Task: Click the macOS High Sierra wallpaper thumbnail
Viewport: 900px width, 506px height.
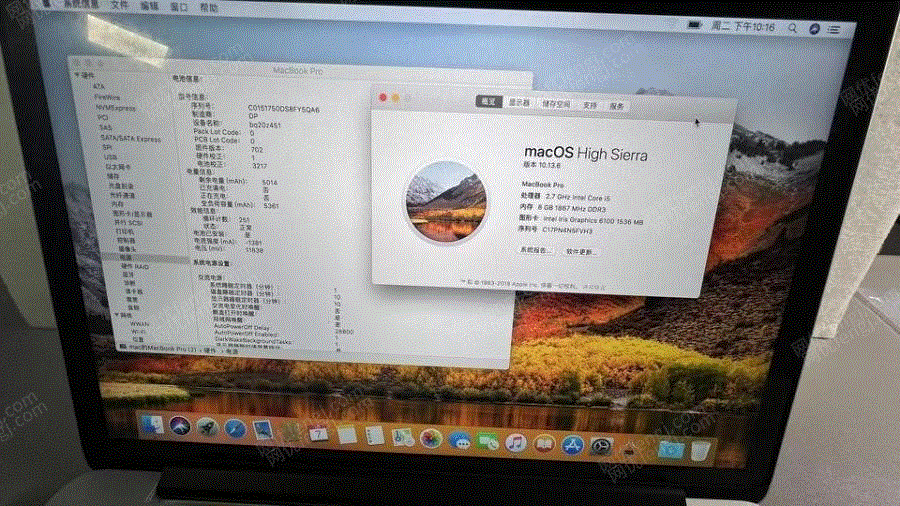Action: click(x=446, y=202)
